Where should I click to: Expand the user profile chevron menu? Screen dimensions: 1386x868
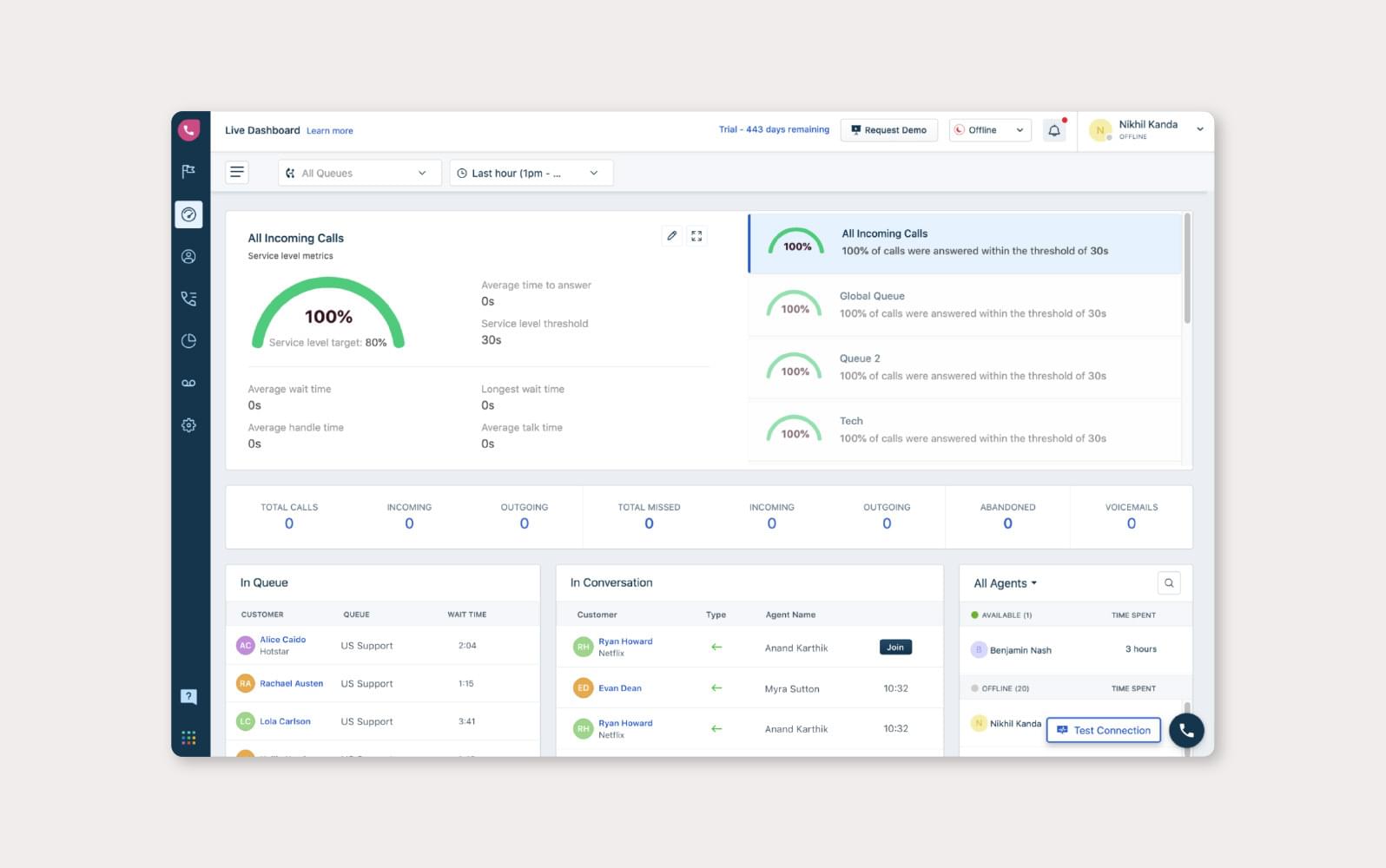tap(1200, 129)
